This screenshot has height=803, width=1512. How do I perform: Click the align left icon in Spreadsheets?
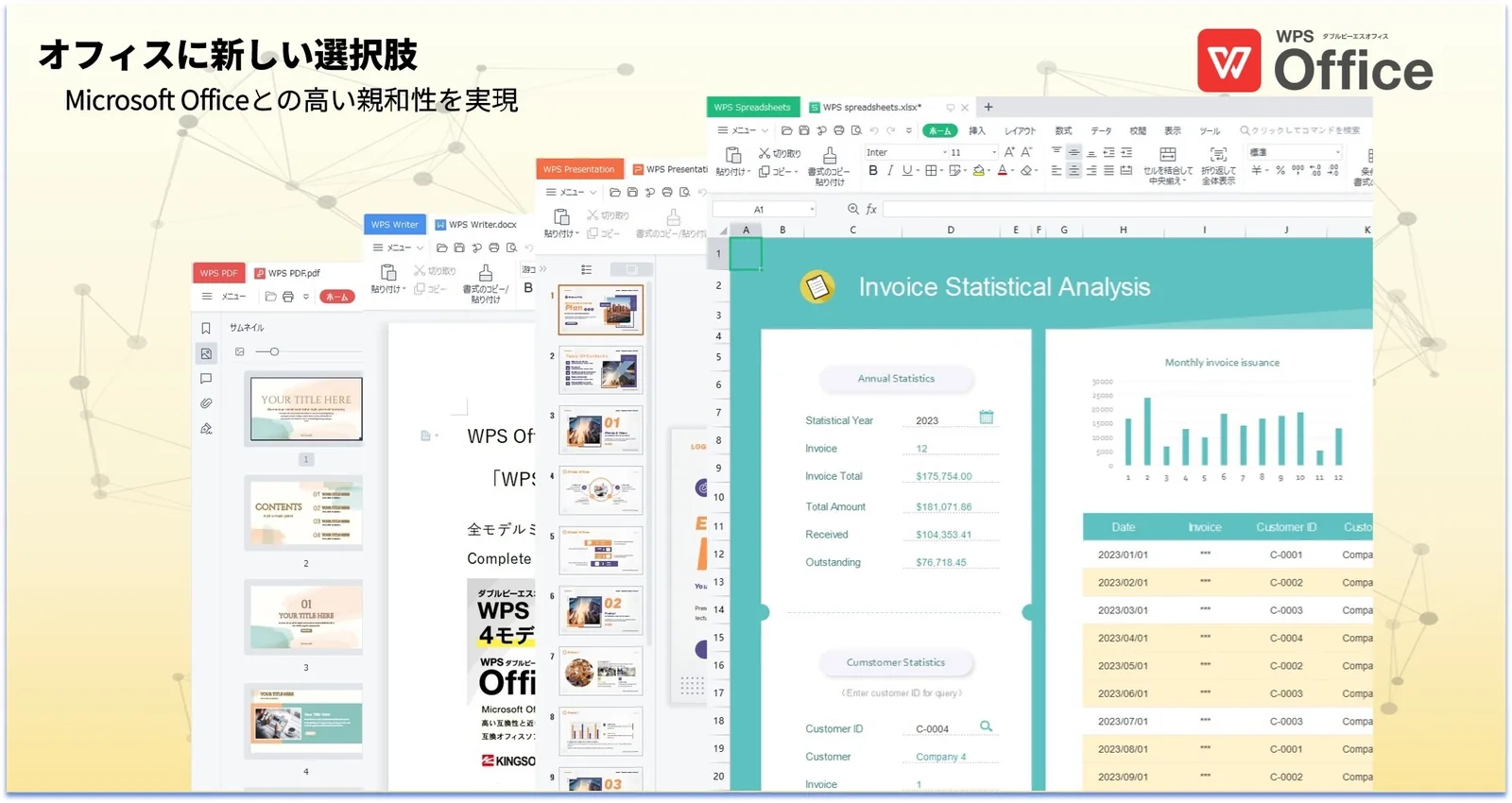point(1057,170)
